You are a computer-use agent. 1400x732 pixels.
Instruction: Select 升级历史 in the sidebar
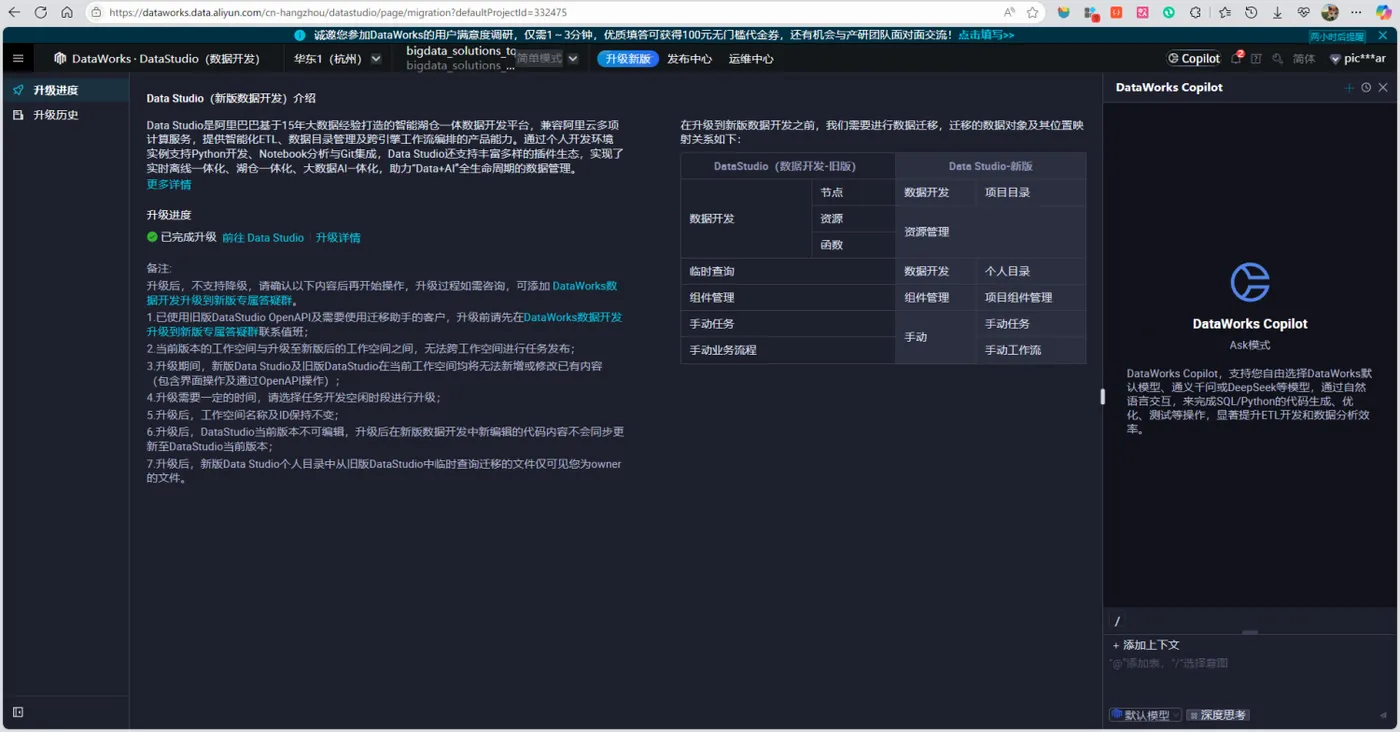tap(65, 115)
